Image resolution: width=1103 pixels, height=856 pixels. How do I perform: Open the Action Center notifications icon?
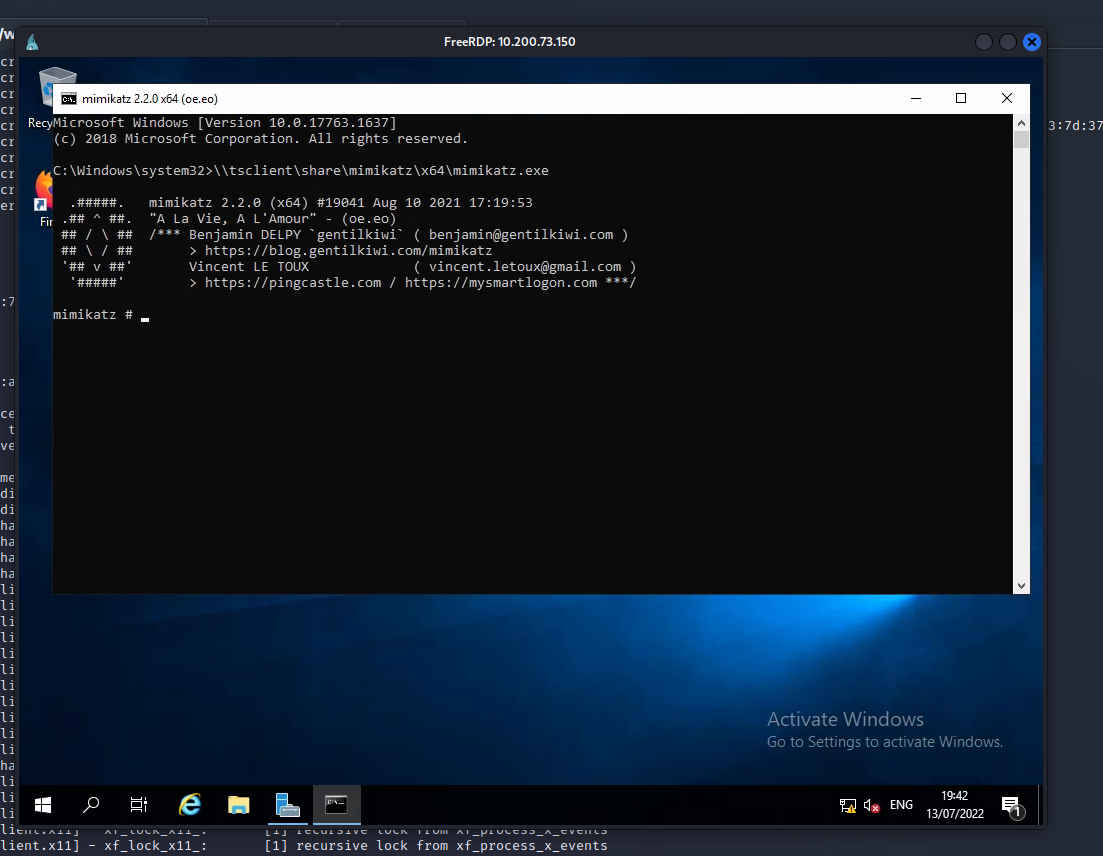pos(1012,806)
